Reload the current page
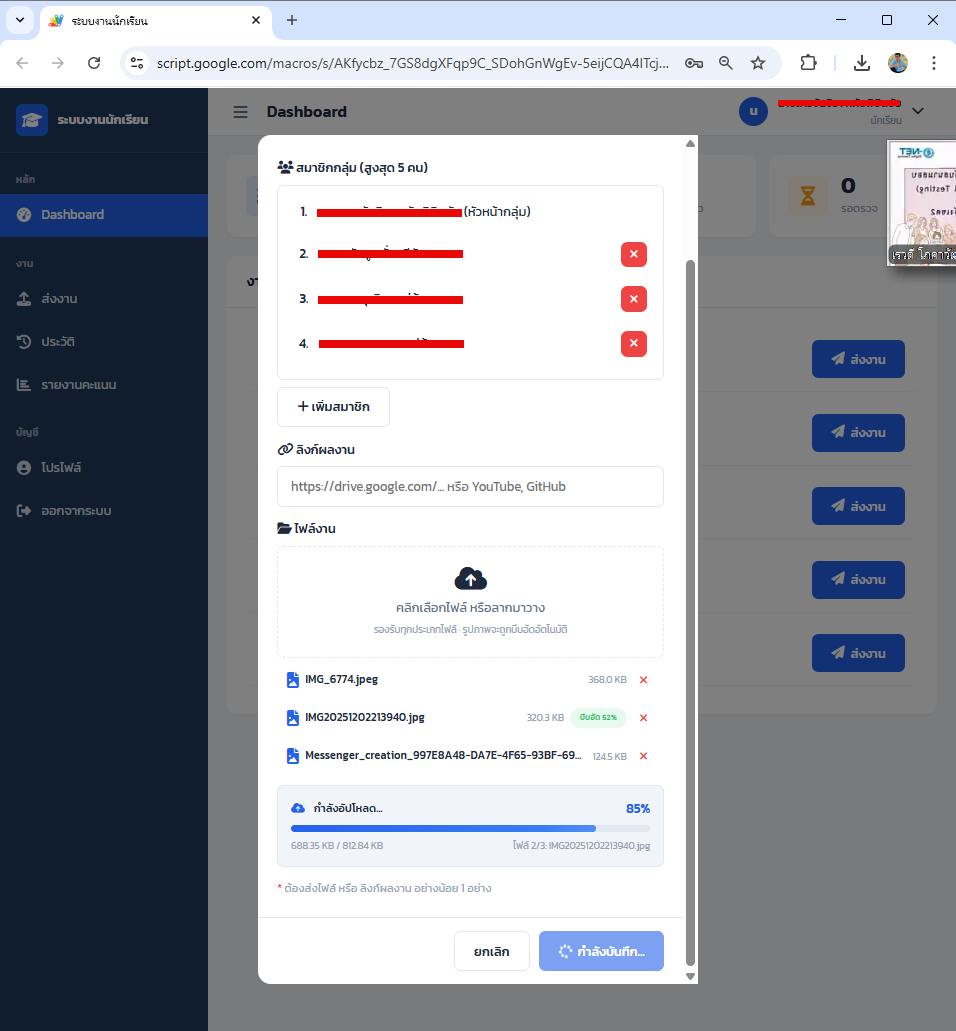The width and height of the screenshot is (956, 1031). coord(94,63)
